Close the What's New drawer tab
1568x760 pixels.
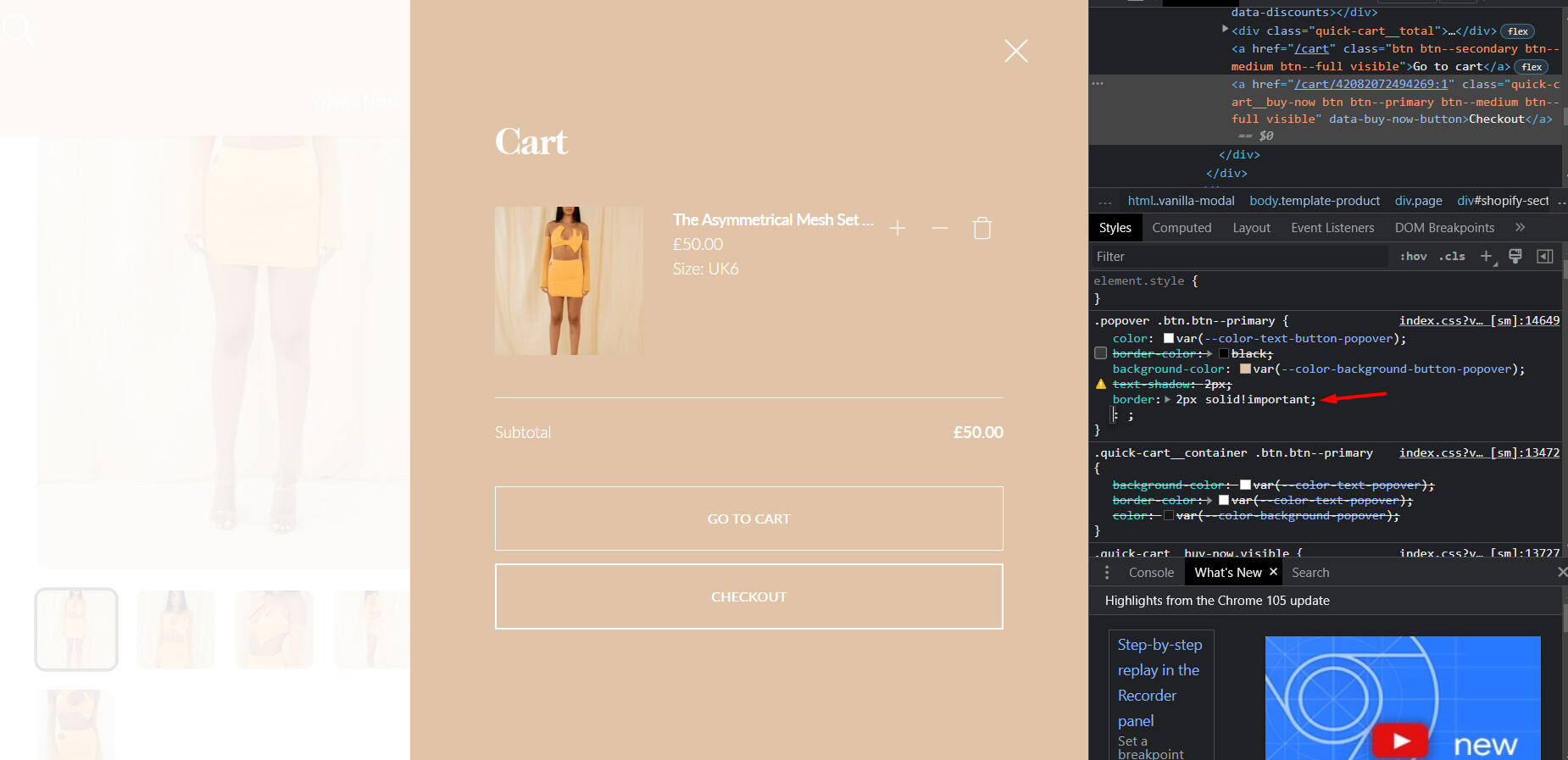click(x=1273, y=572)
